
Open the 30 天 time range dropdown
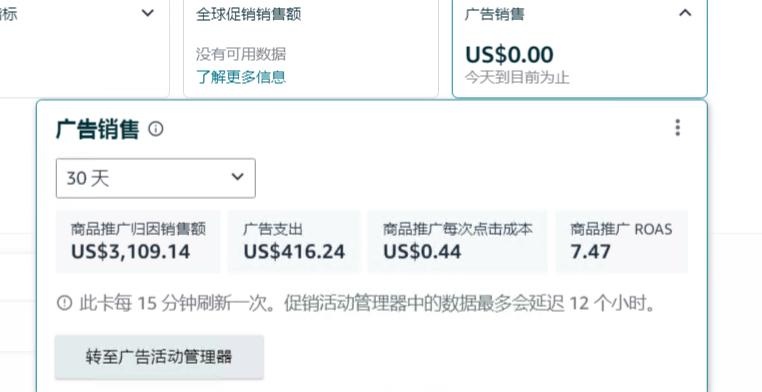[x=156, y=178]
